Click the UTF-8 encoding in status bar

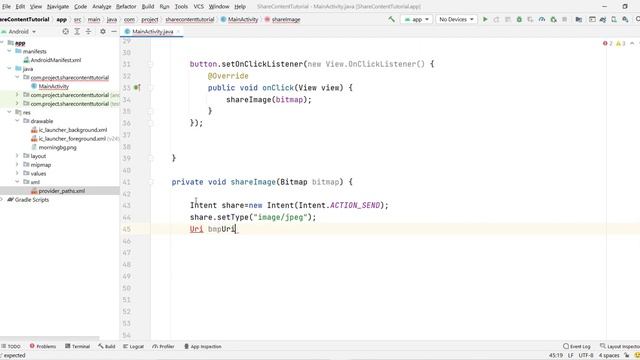[x=586, y=356]
